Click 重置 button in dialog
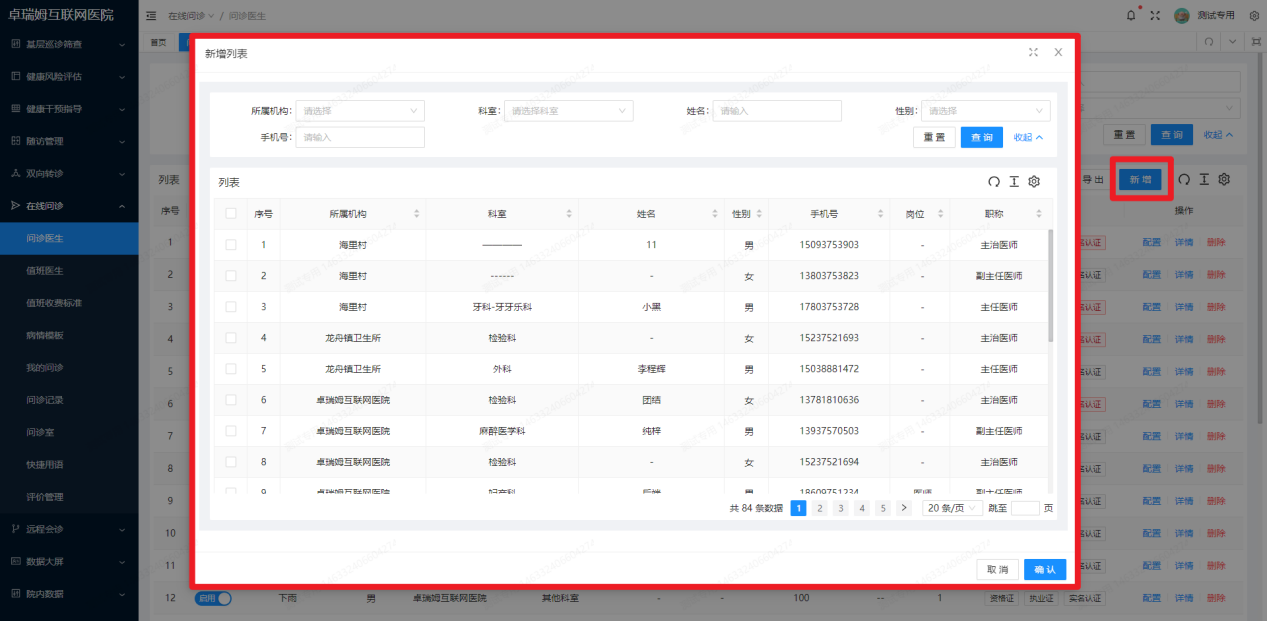 (934, 137)
